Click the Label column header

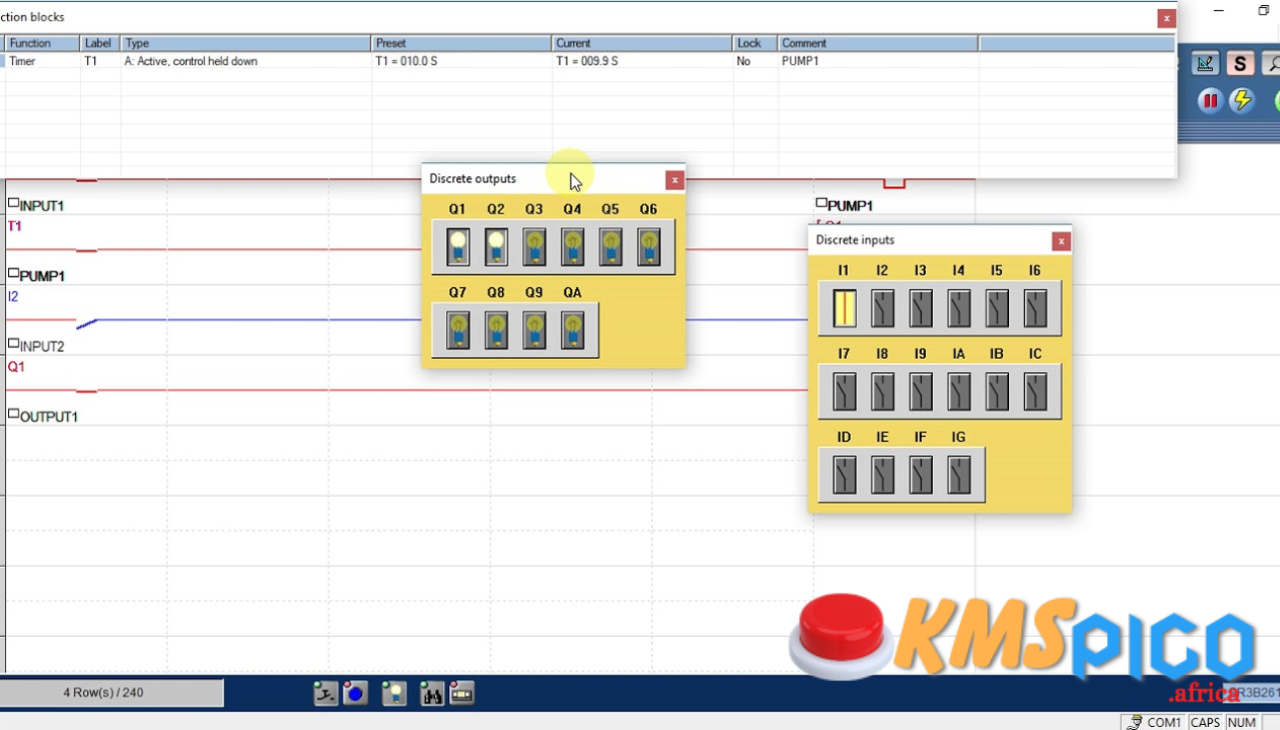click(100, 43)
